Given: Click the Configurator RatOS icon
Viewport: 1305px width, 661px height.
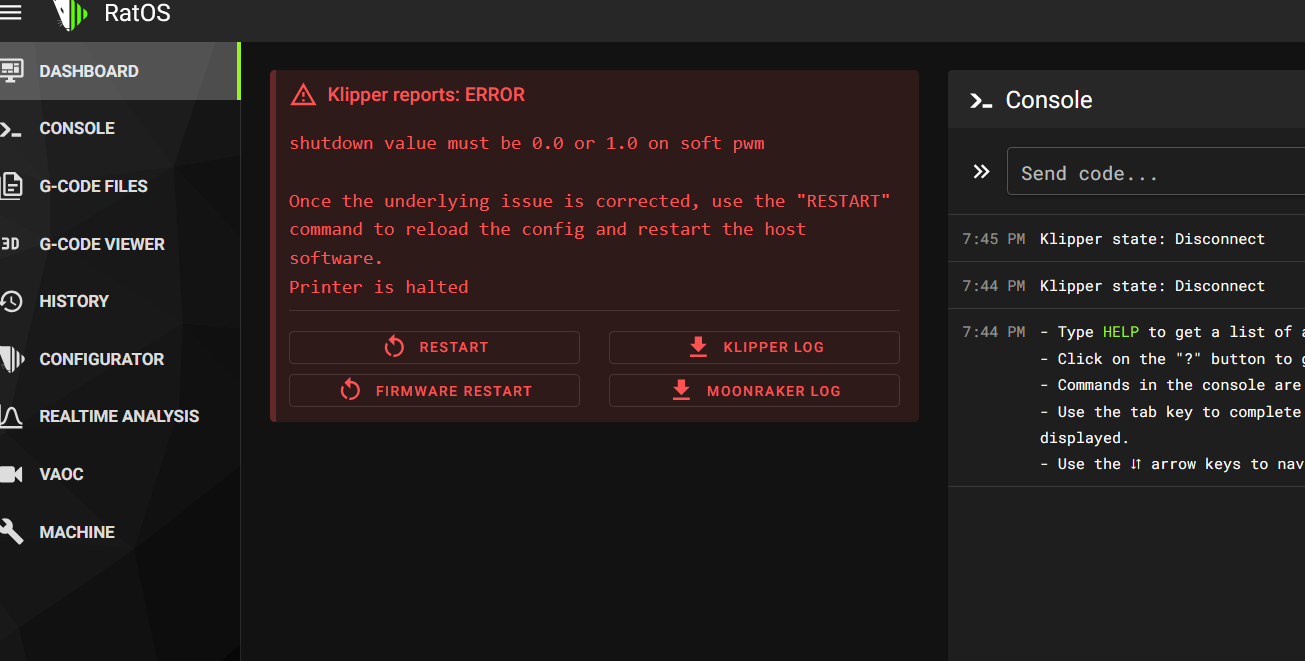Looking at the screenshot, I should [x=11, y=359].
